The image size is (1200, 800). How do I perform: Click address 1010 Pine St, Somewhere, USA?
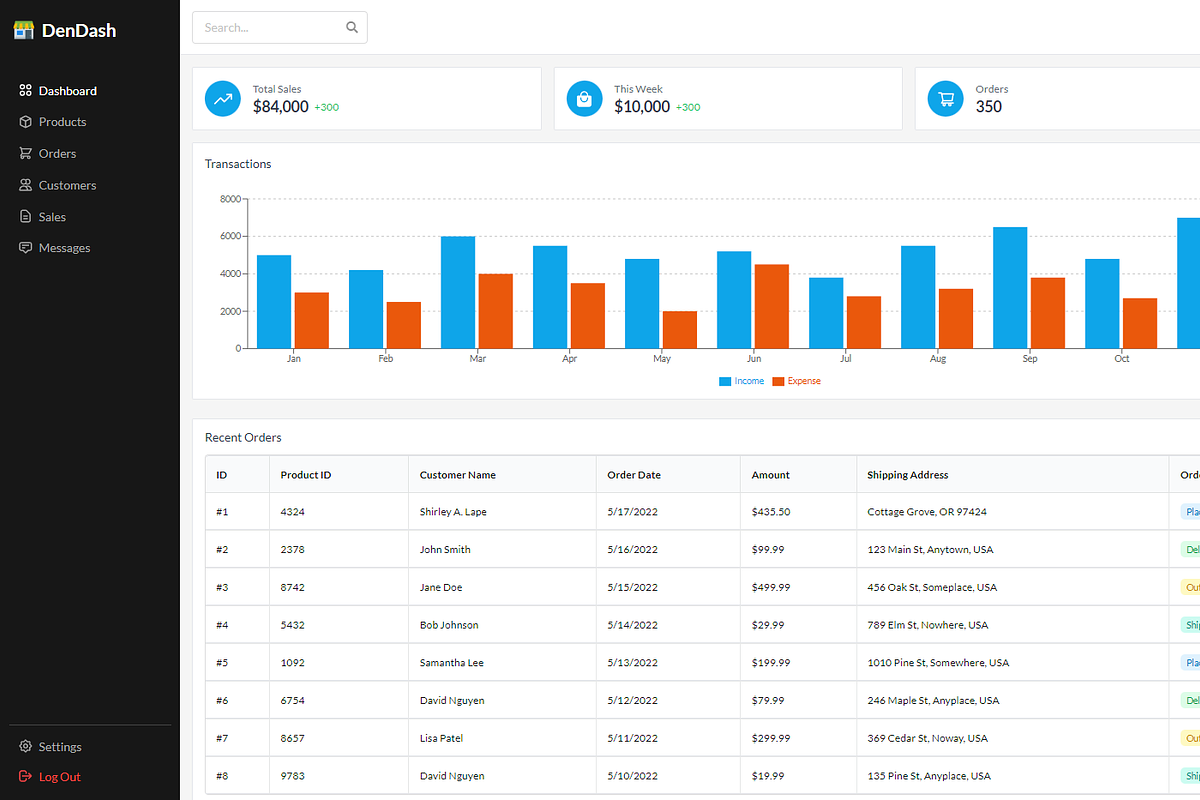(938, 663)
